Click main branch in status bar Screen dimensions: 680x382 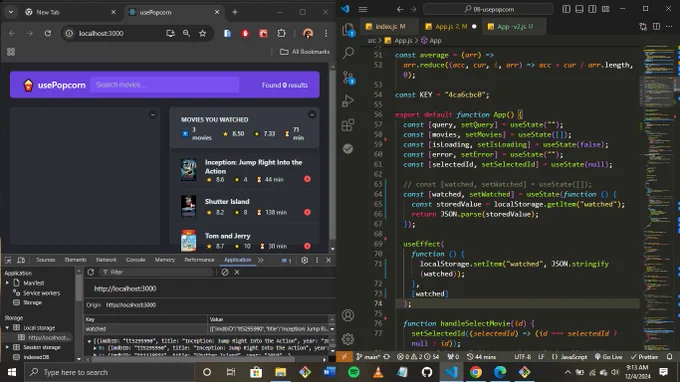[x=367, y=357]
